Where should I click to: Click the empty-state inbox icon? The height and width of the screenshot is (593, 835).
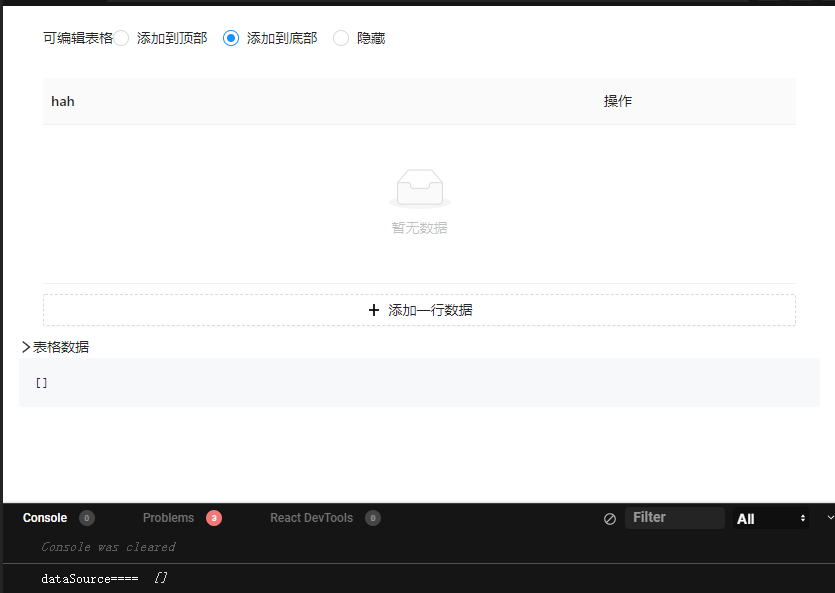pyautogui.click(x=419, y=186)
